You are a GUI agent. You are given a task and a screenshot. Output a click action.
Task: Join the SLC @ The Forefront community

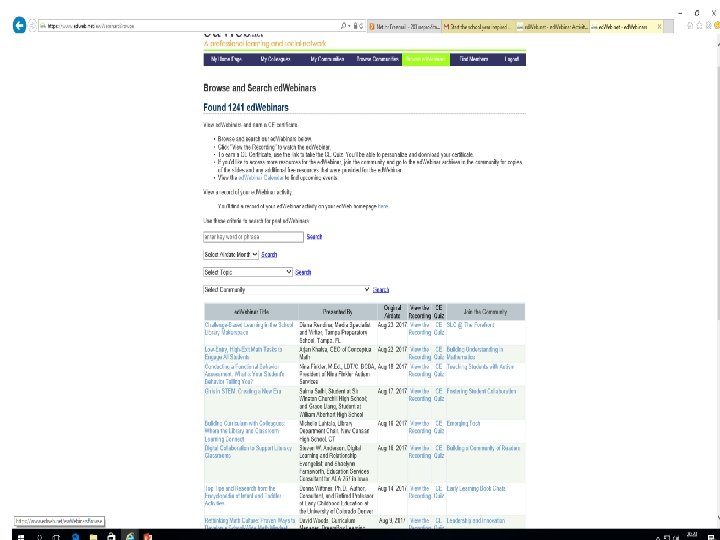click(x=470, y=325)
